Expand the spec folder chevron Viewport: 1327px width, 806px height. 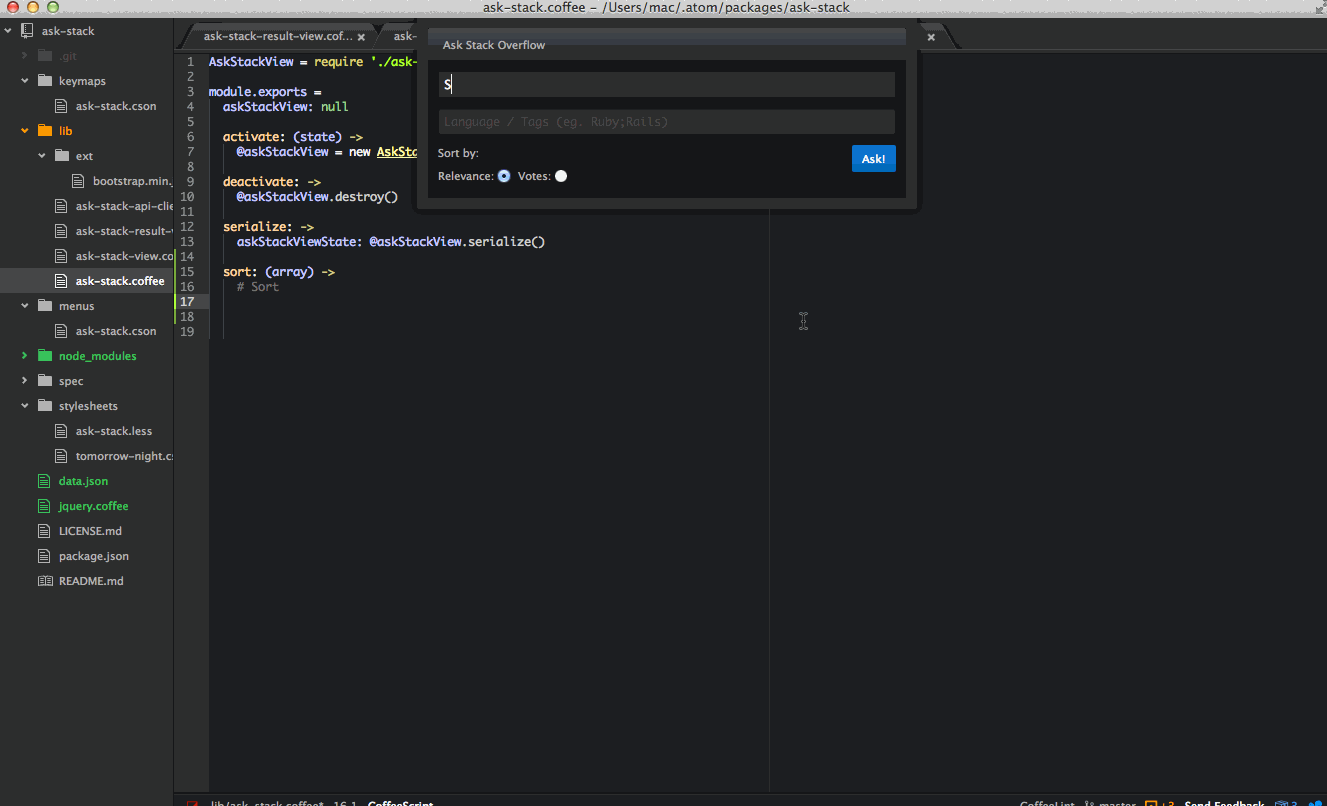(25, 381)
